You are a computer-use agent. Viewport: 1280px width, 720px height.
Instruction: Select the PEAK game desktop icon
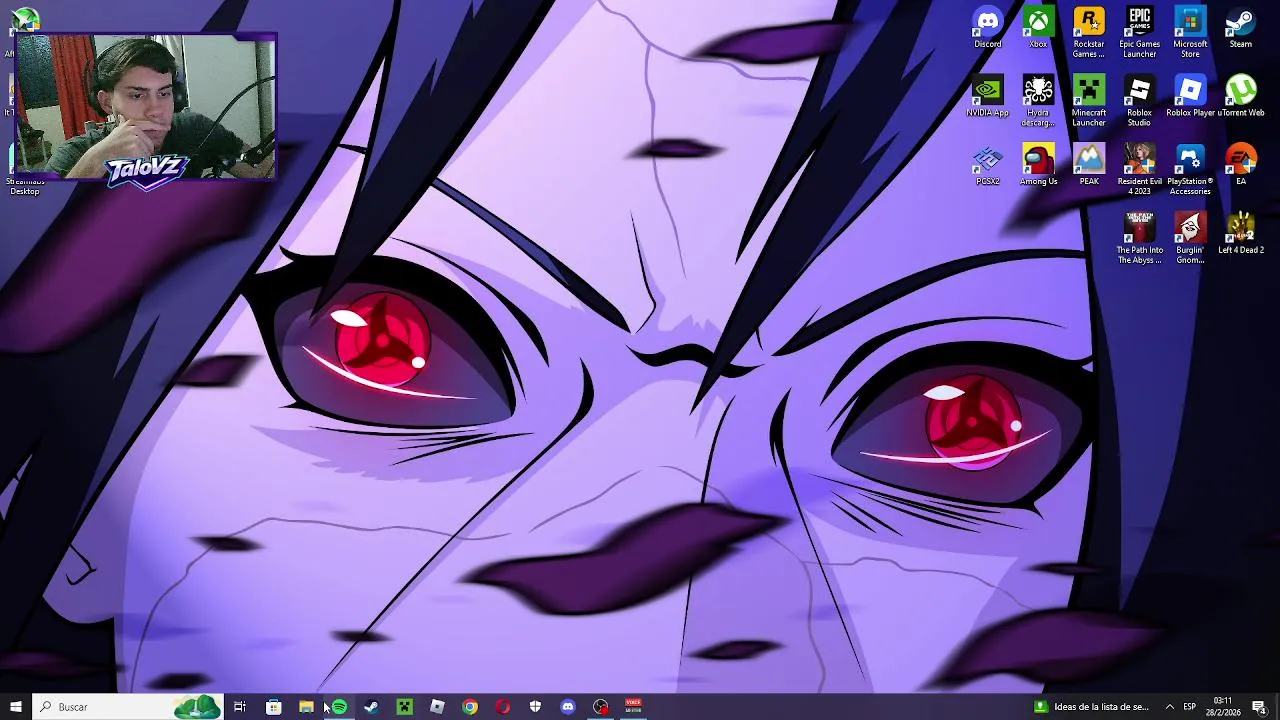pyautogui.click(x=1089, y=165)
